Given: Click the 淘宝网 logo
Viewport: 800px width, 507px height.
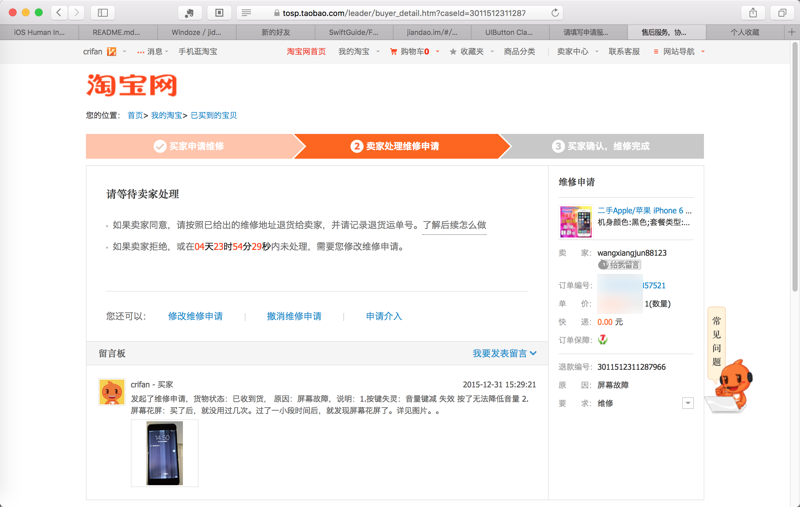Looking at the screenshot, I should [132, 85].
